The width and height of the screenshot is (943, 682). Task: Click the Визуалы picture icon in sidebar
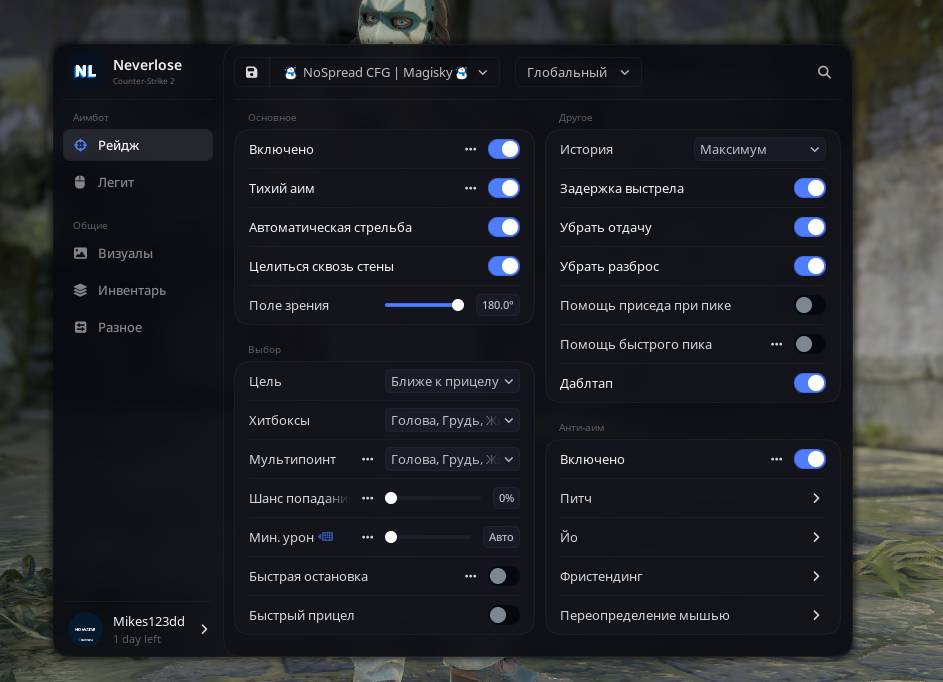81,254
